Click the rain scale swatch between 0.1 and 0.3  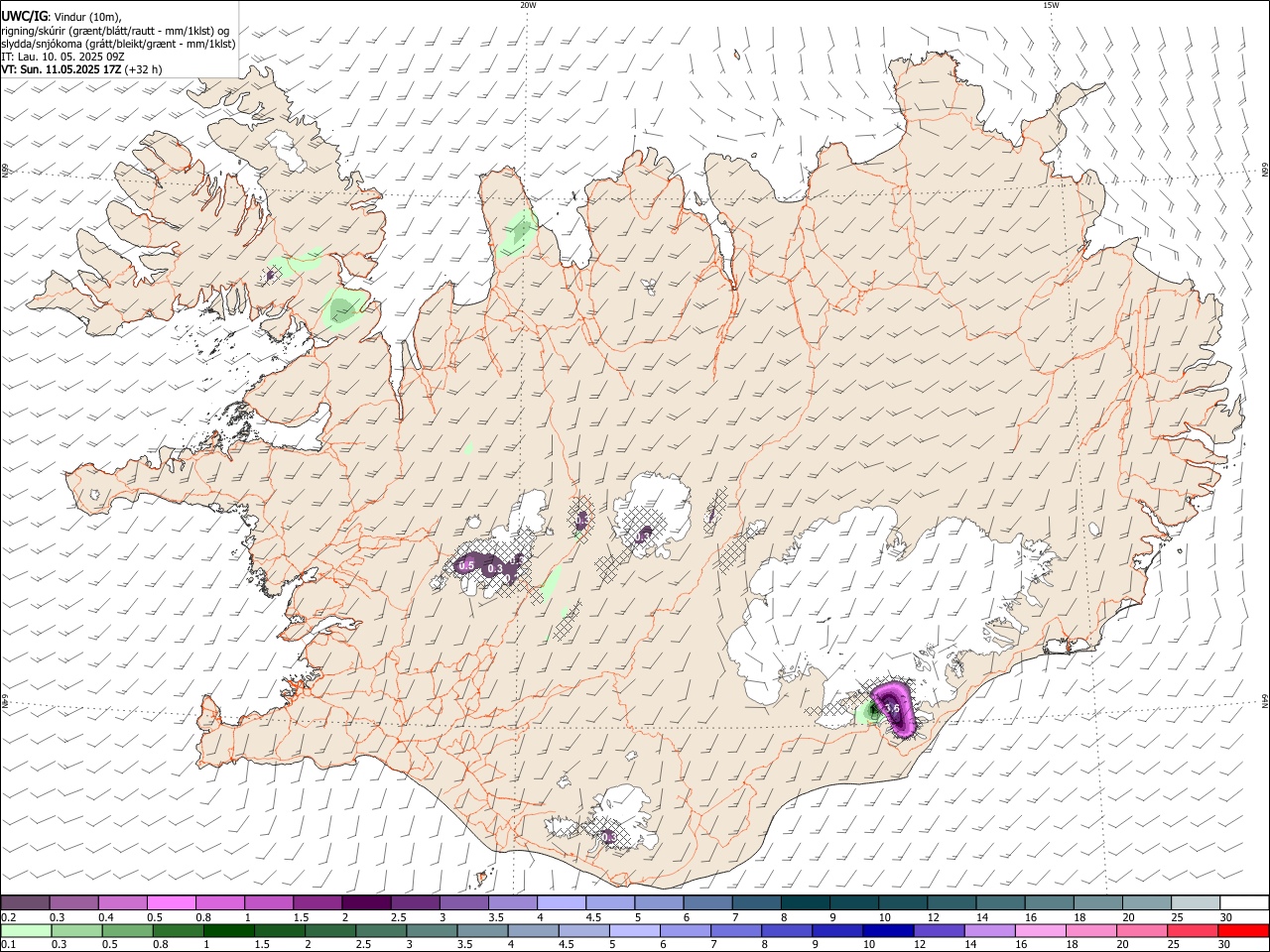[x=25, y=931]
